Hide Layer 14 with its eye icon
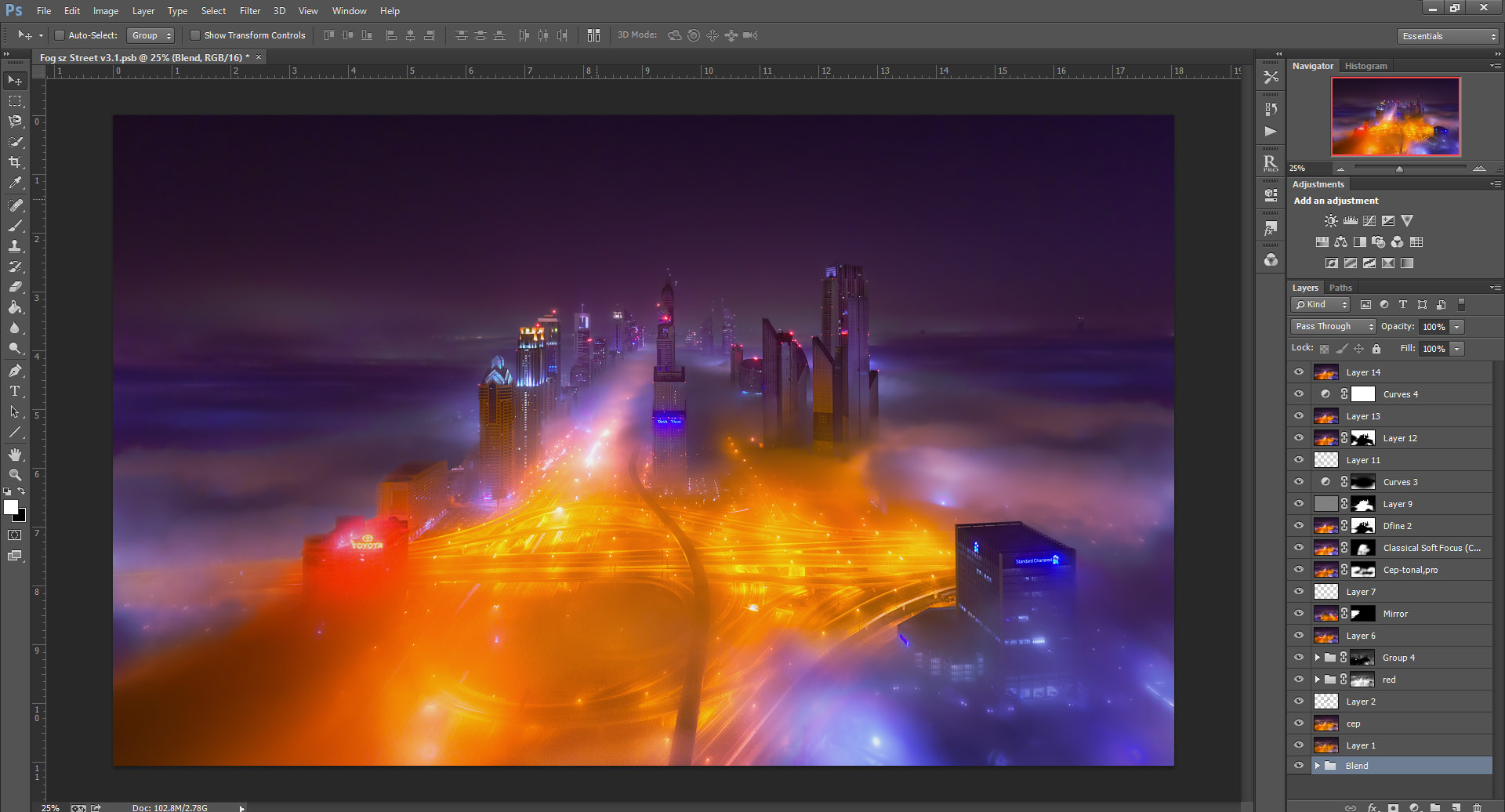 click(x=1299, y=372)
